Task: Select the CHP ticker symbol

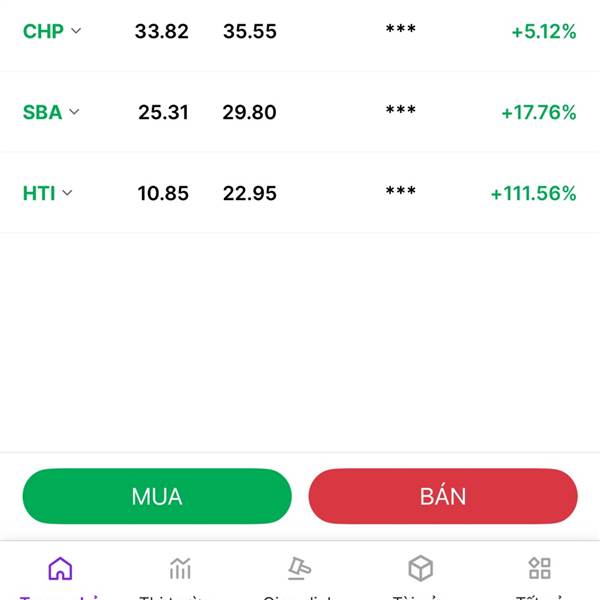Action: (43, 31)
